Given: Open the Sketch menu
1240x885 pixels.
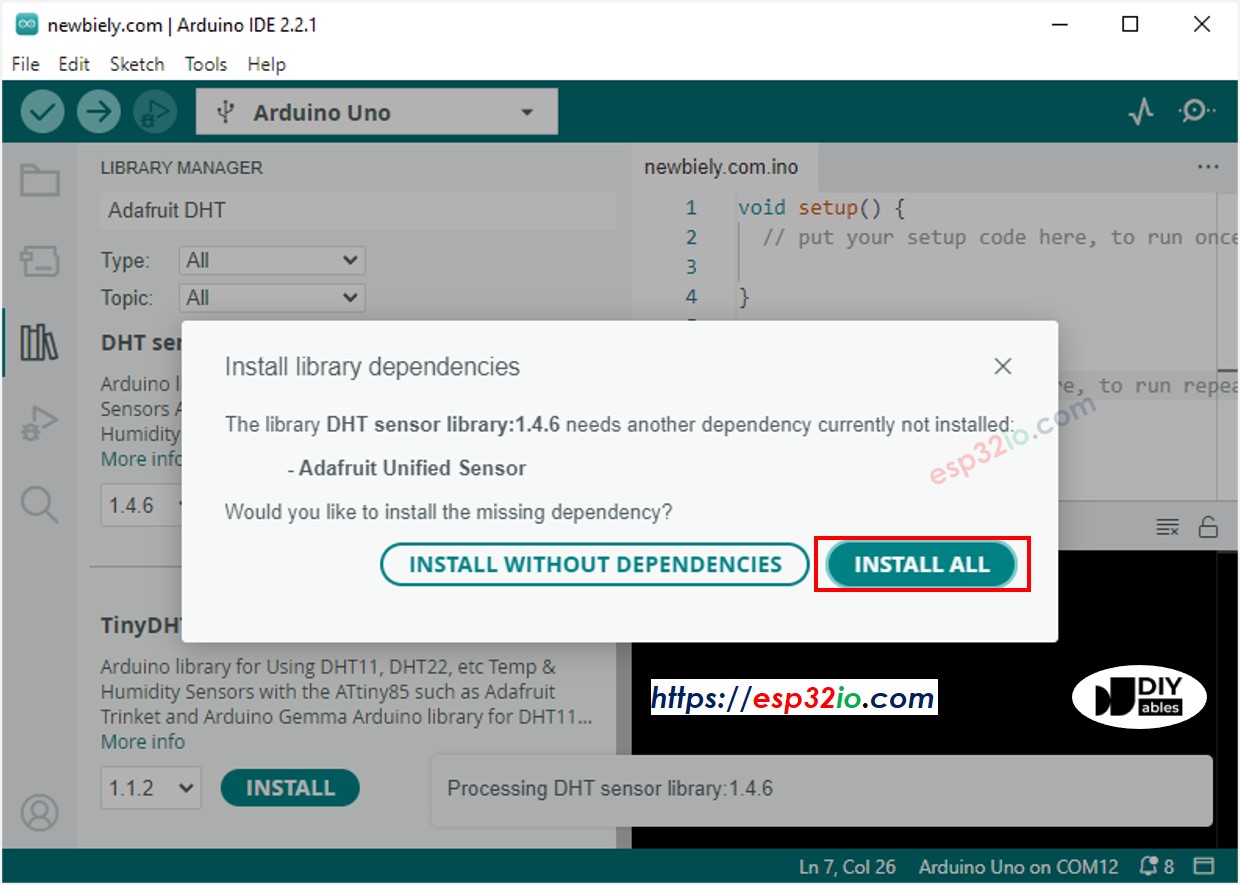Looking at the screenshot, I should point(137,64).
